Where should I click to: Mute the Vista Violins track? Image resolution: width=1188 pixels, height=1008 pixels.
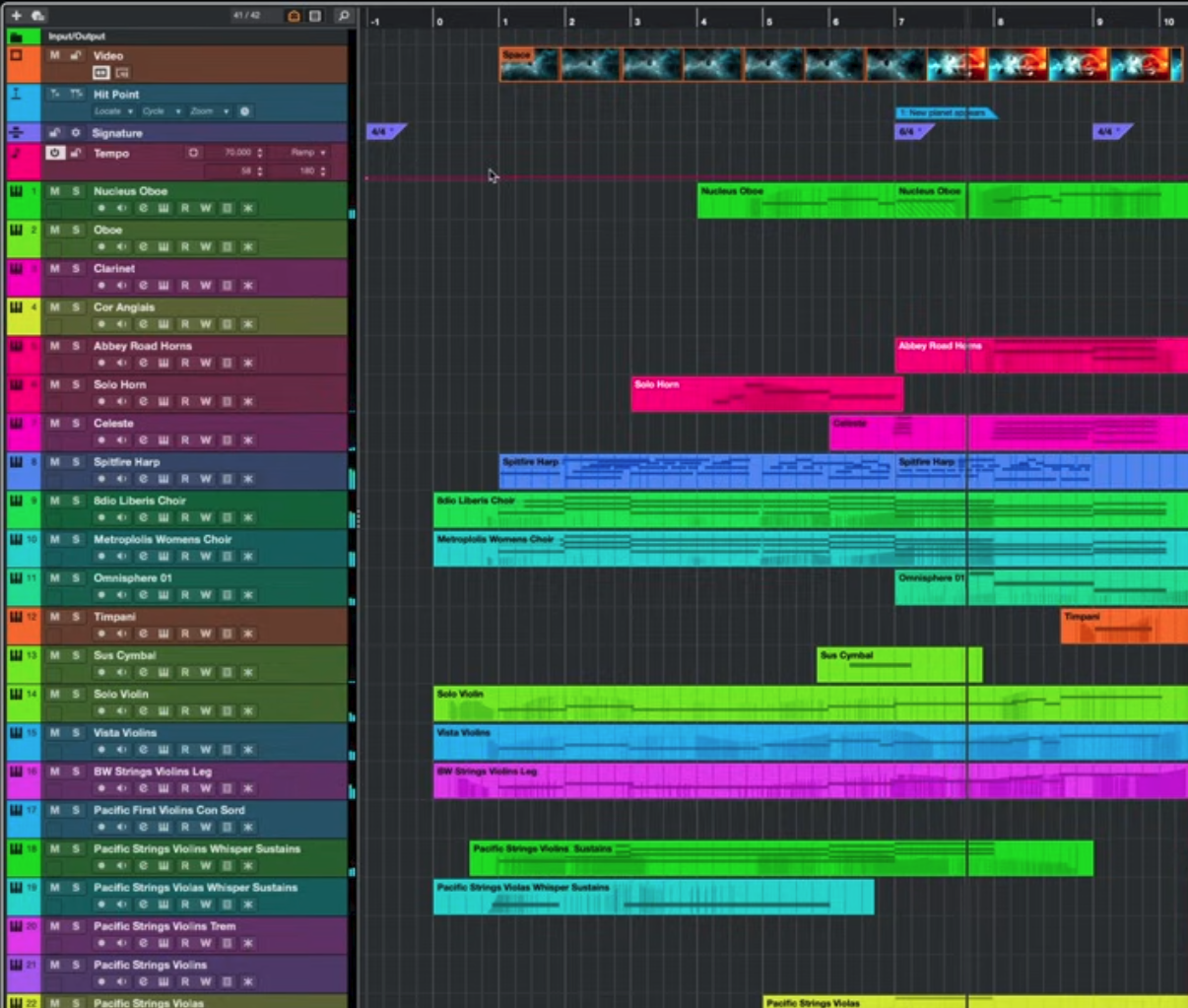(x=55, y=732)
